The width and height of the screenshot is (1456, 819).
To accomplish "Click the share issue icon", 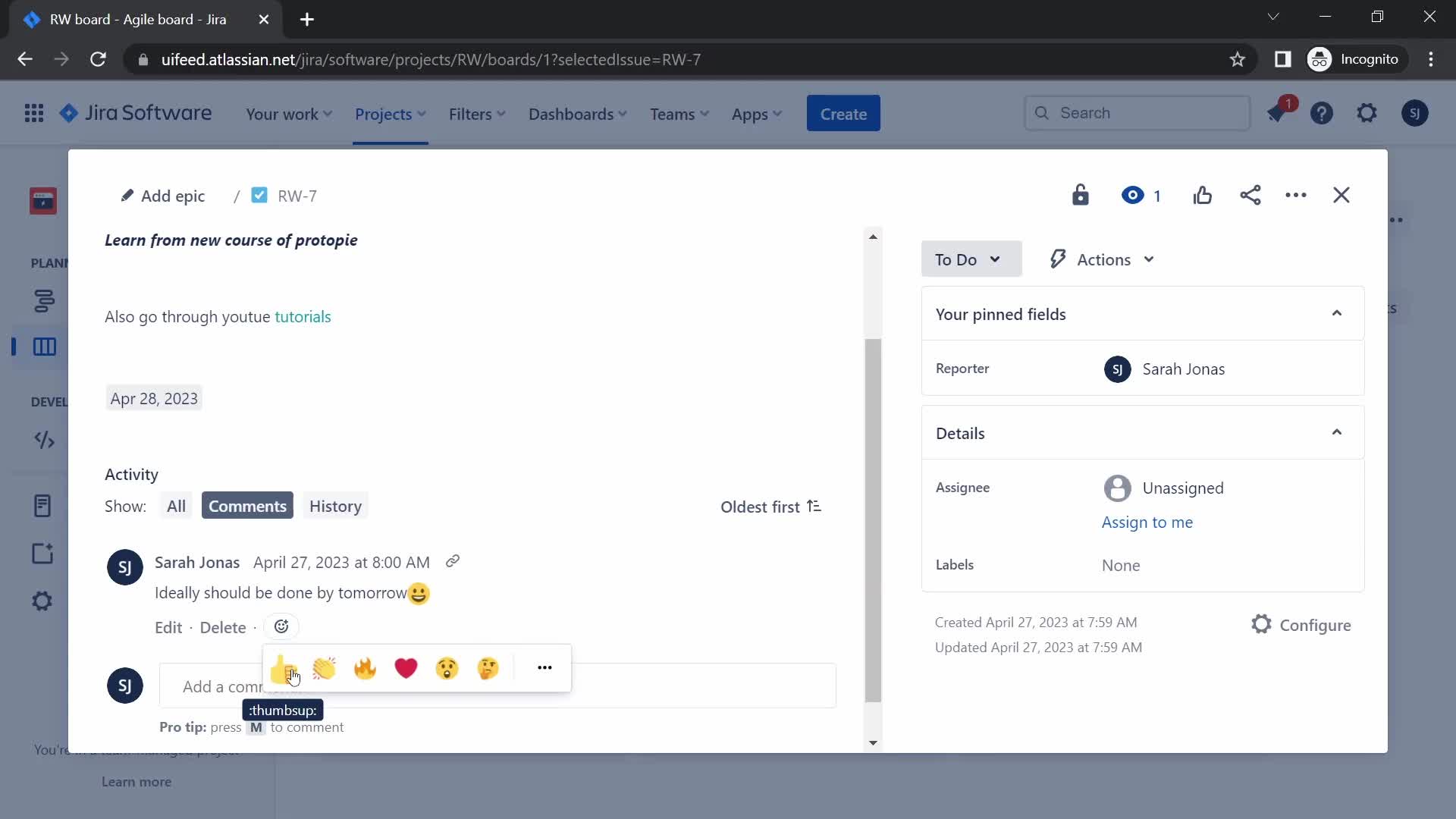I will click(x=1250, y=195).
